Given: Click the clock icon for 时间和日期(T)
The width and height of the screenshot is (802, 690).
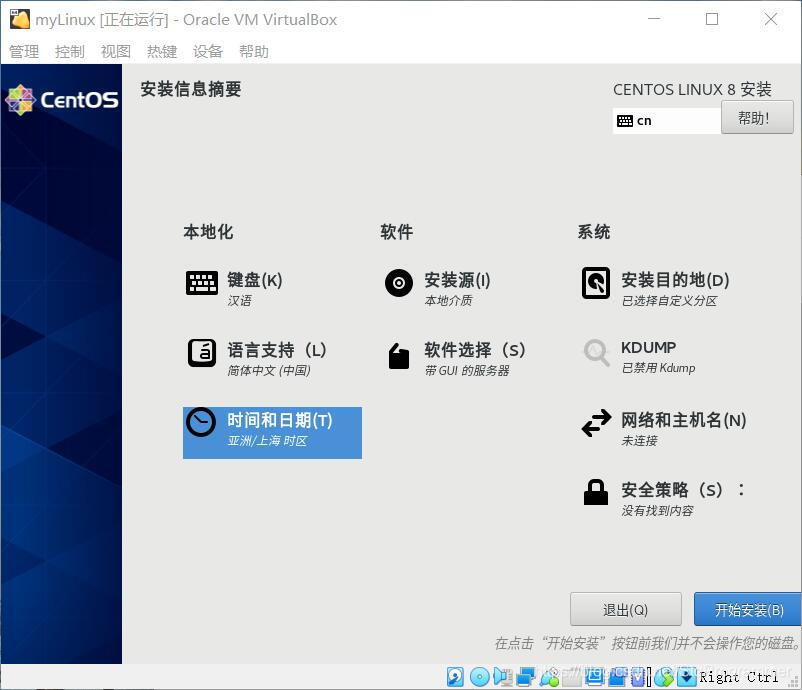Looking at the screenshot, I should [200, 422].
